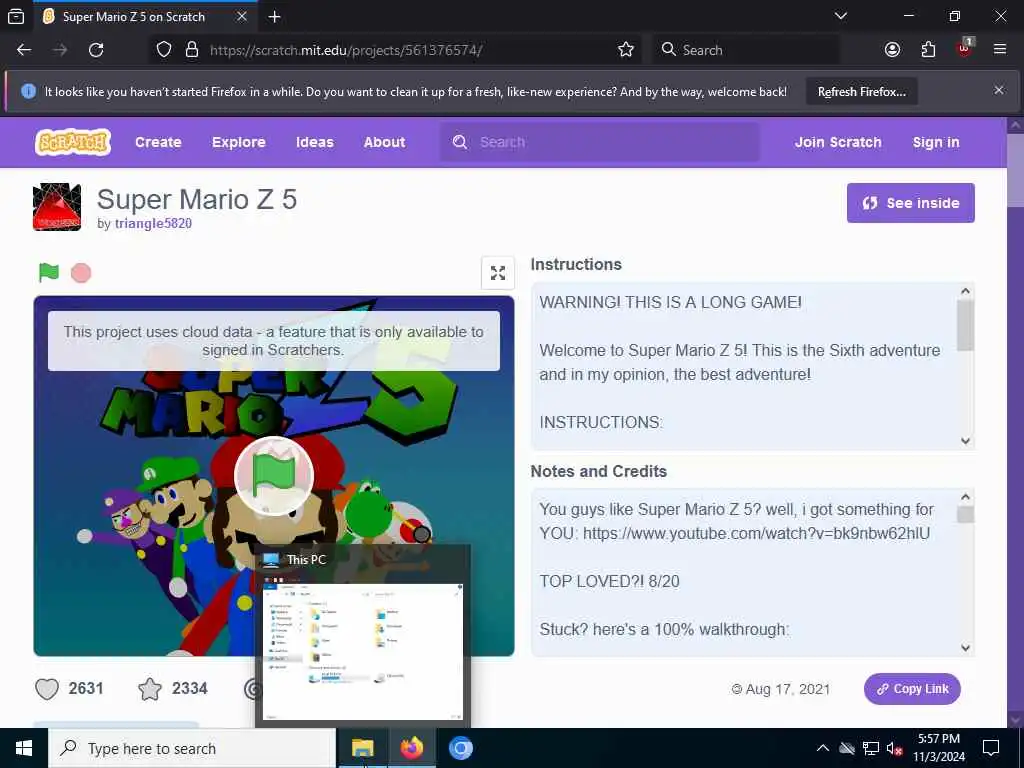Focus the Firefox toolbar Search box
Screen dimensions: 1024x768
[746, 50]
